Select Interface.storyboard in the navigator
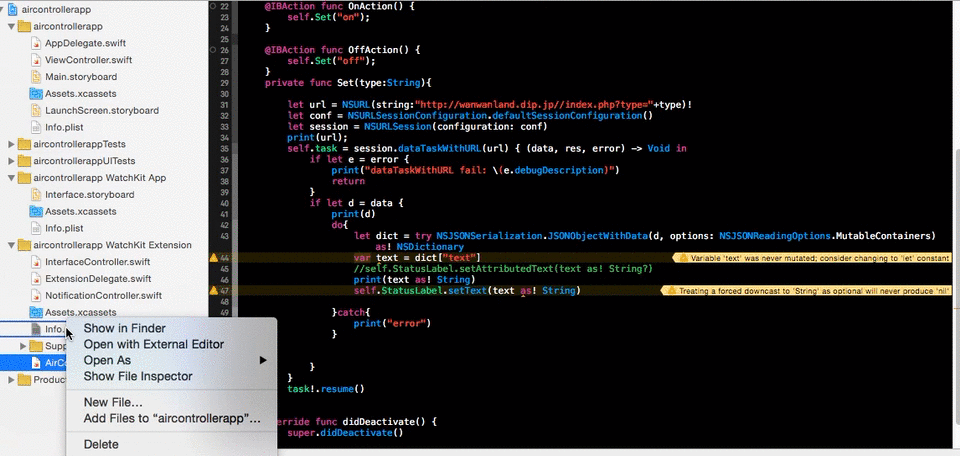This screenshot has height=456, width=960. point(89,195)
